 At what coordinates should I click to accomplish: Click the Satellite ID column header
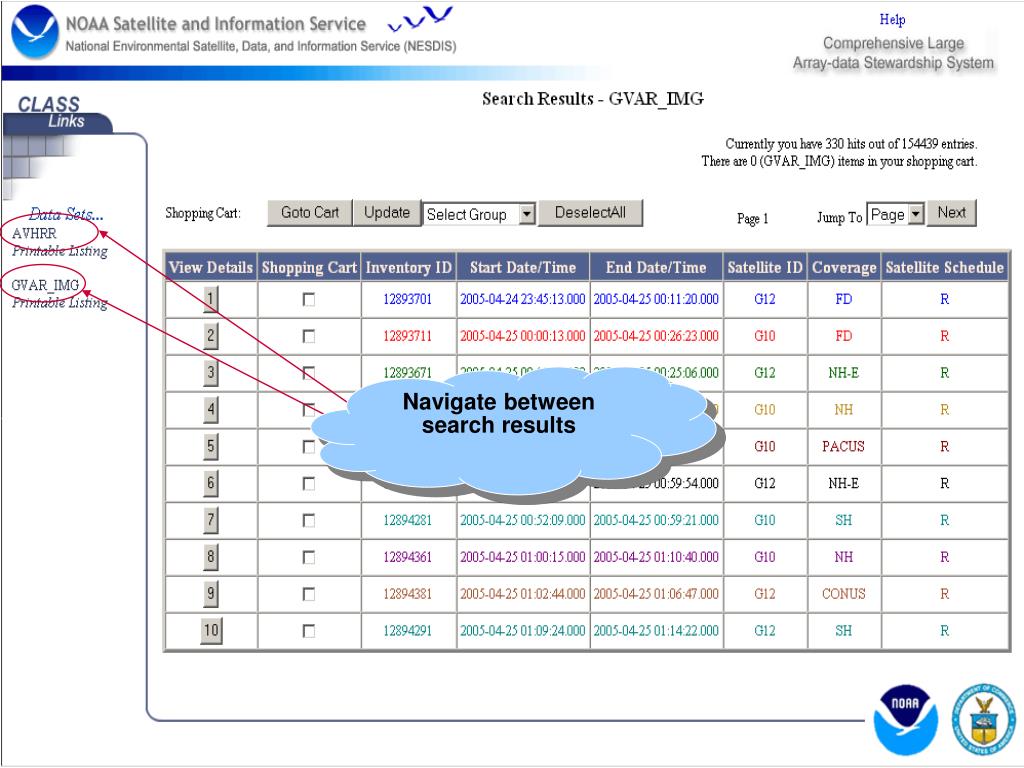(x=765, y=267)
